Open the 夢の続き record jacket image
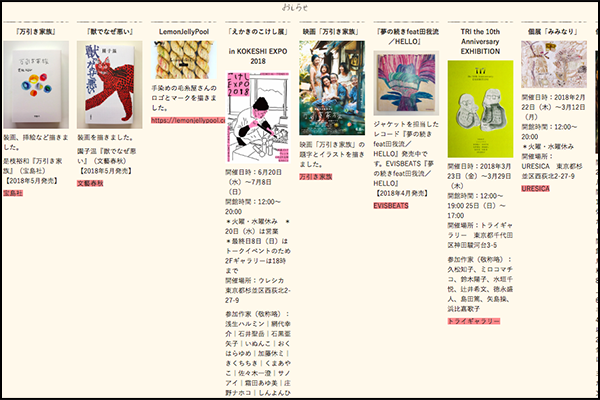 [405, 89]
